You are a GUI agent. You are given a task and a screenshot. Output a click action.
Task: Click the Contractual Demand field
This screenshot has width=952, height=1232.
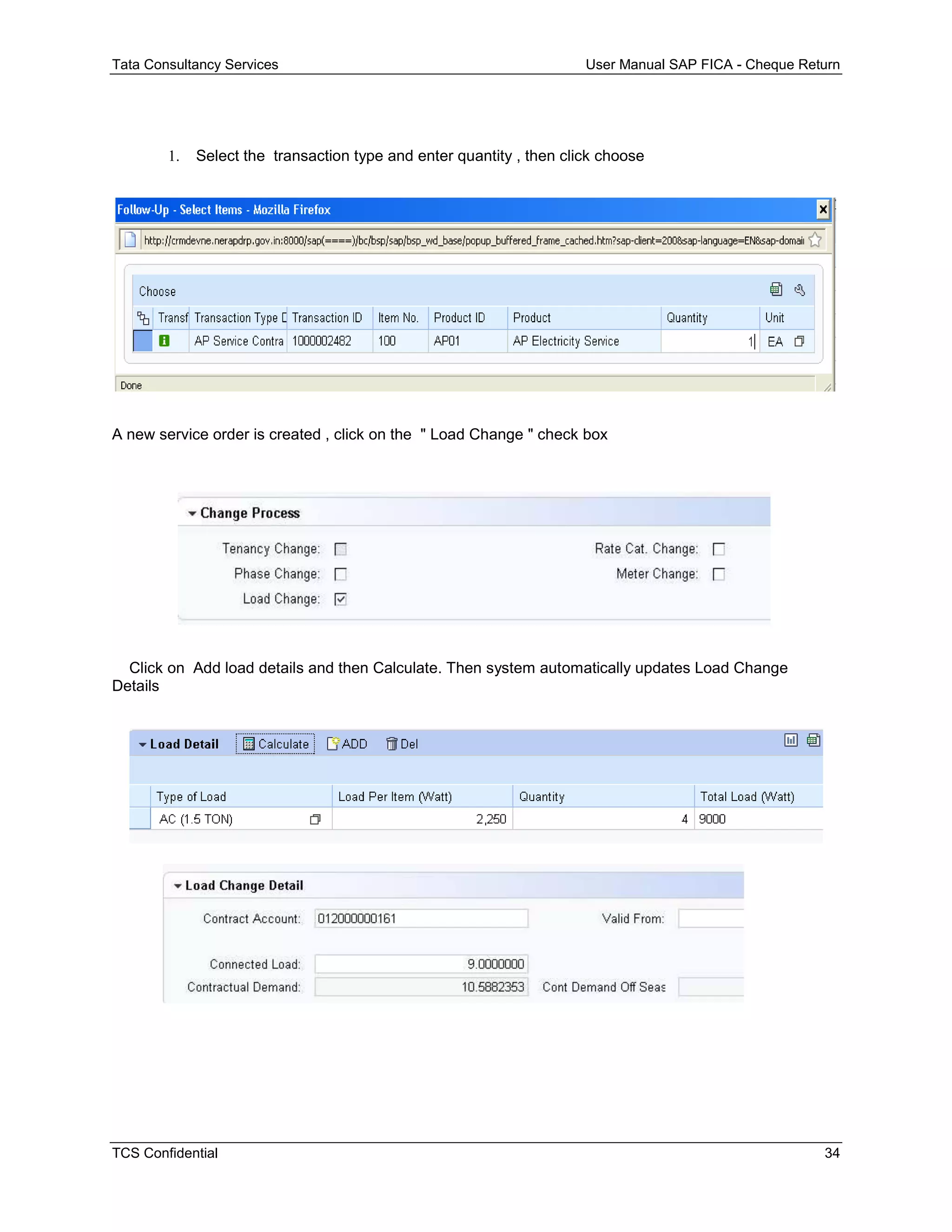[421, 987]
